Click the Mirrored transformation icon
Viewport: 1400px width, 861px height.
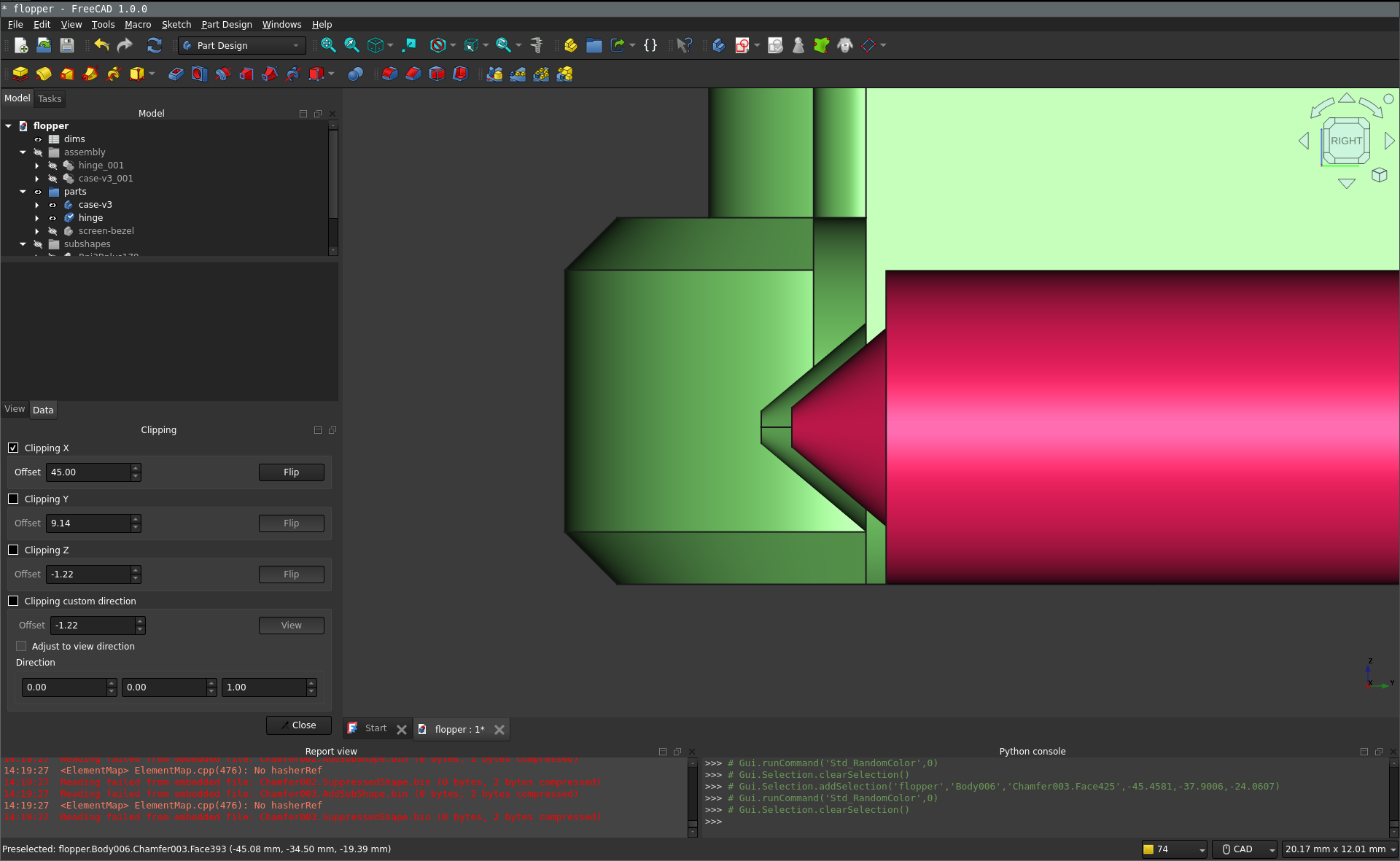click(x=494, y=74)
